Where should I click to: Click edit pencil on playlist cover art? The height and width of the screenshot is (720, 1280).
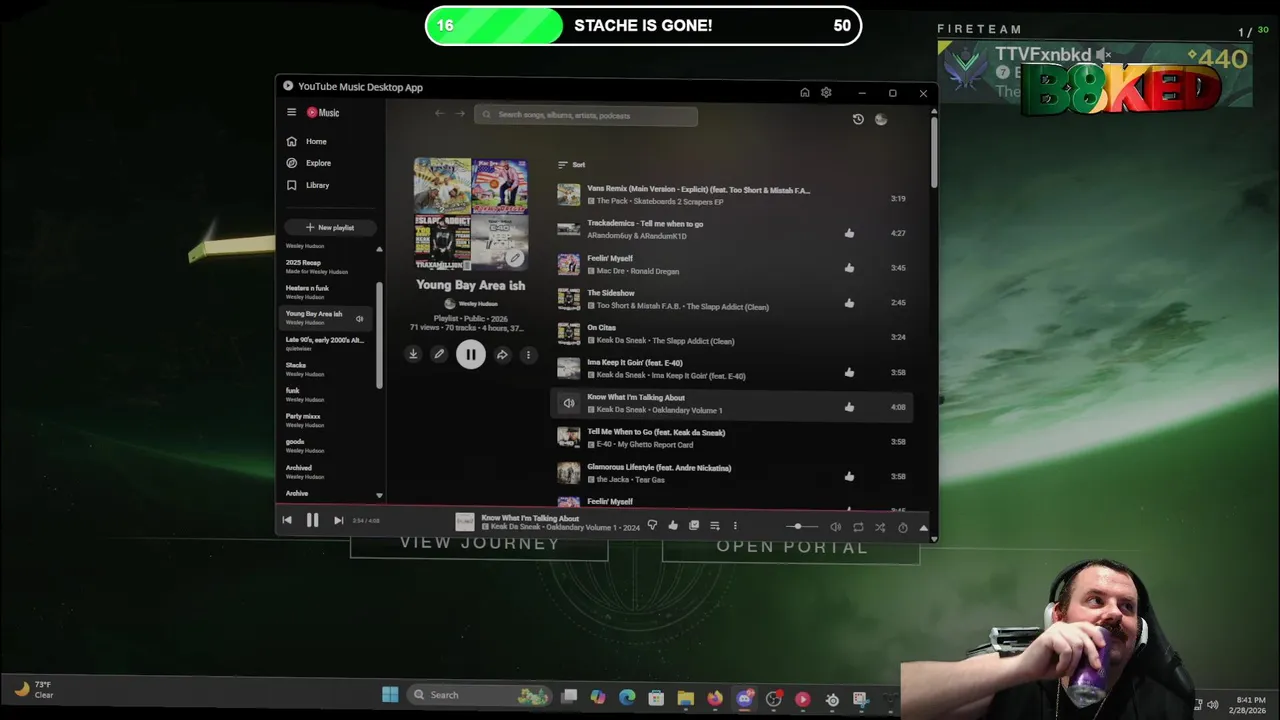coord(514,258)
